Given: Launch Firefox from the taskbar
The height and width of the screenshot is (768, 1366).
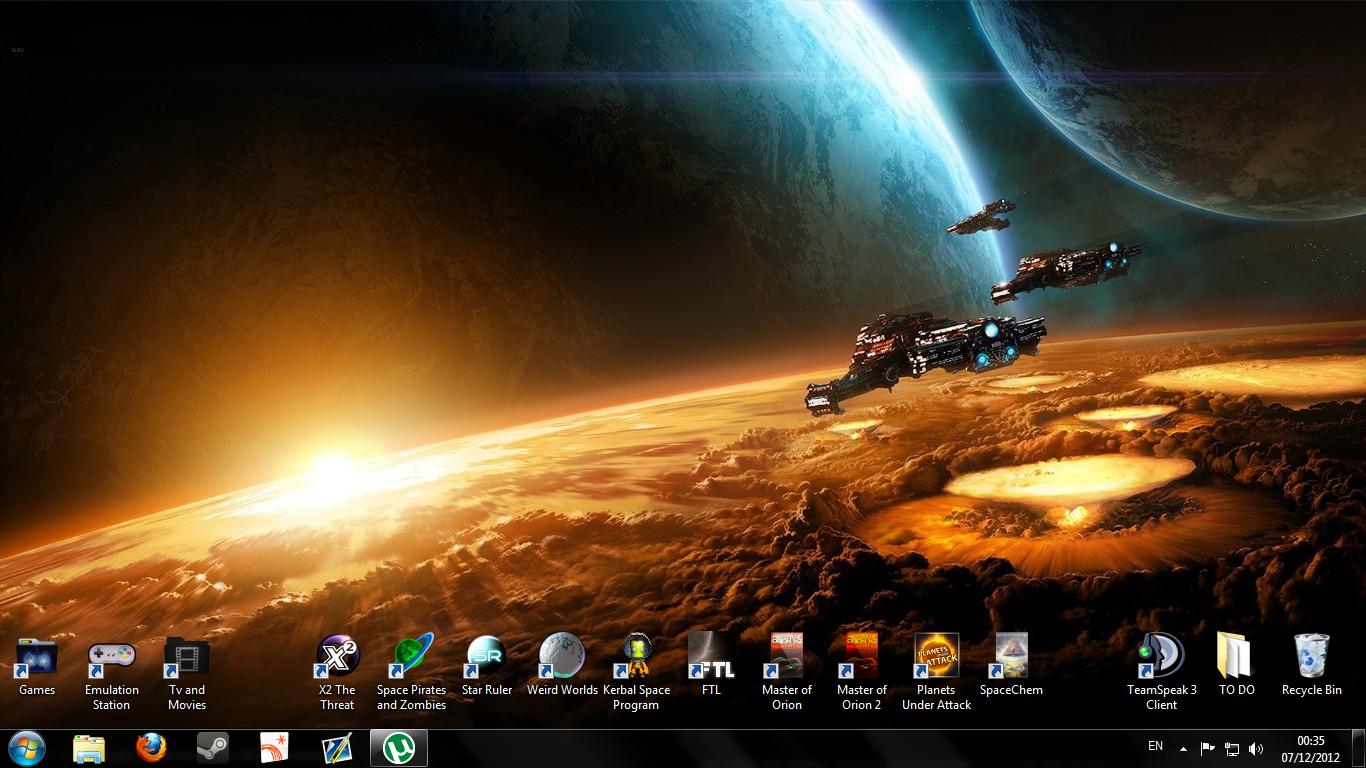Looking at the screenshot, I should click(151, 748).
